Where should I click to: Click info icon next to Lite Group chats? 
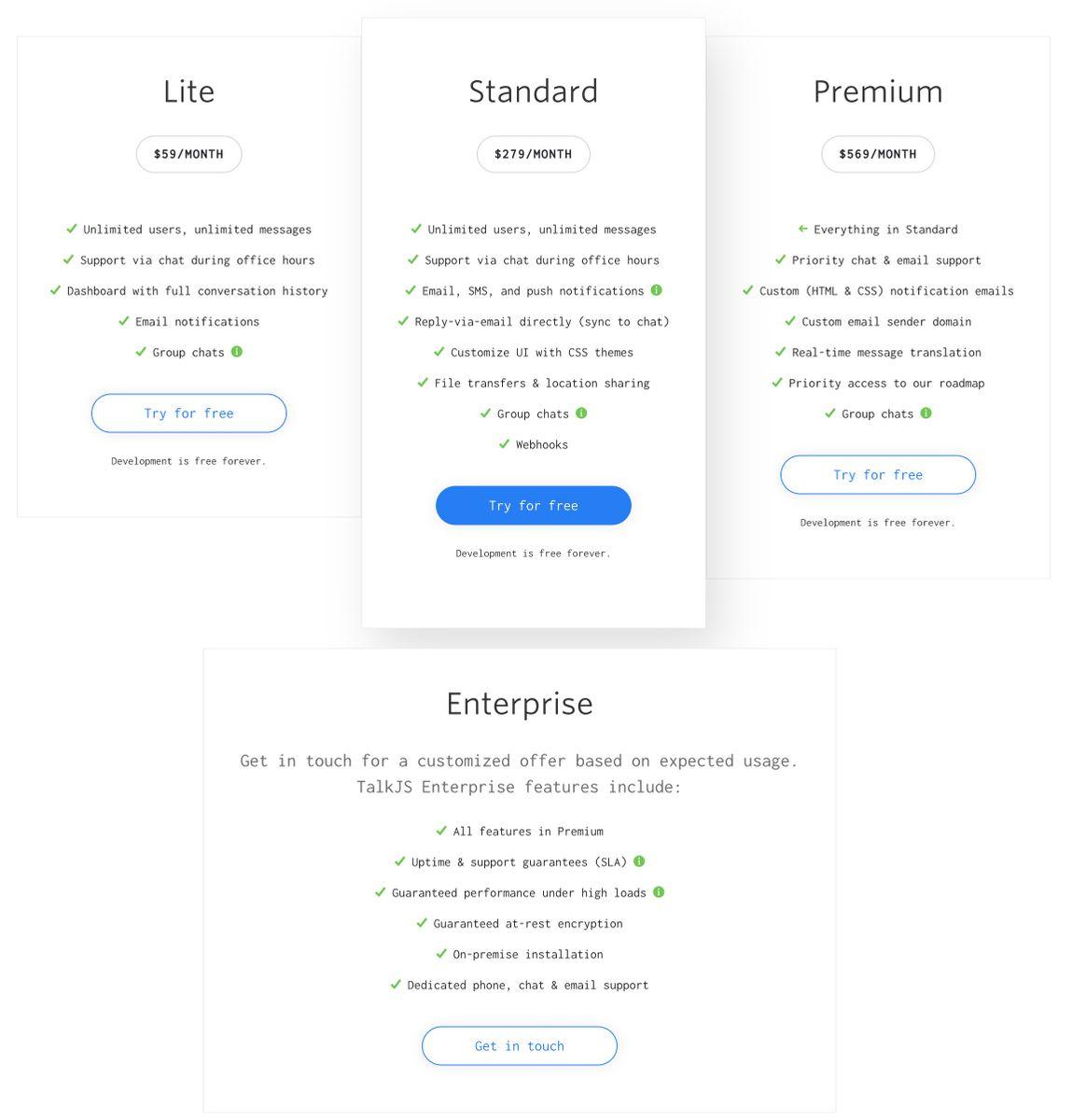coord(237,352)
